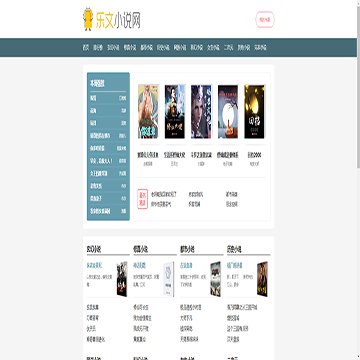Click the red stamp badge beside latest updates
This screenshot has width=360, height=360.
click(143, 199)
